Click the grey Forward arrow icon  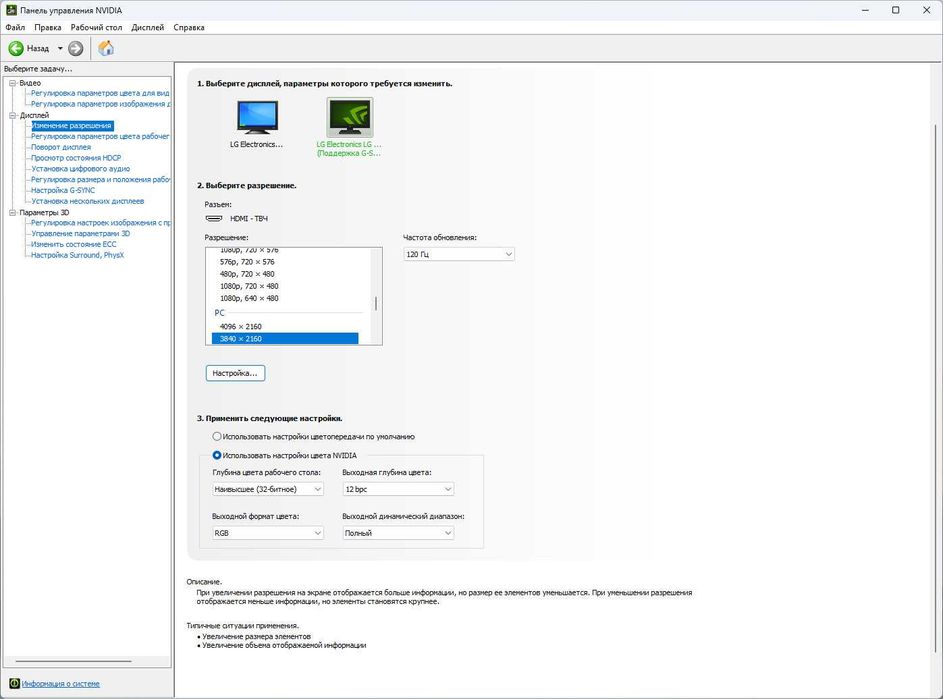(x=76, y=48)
